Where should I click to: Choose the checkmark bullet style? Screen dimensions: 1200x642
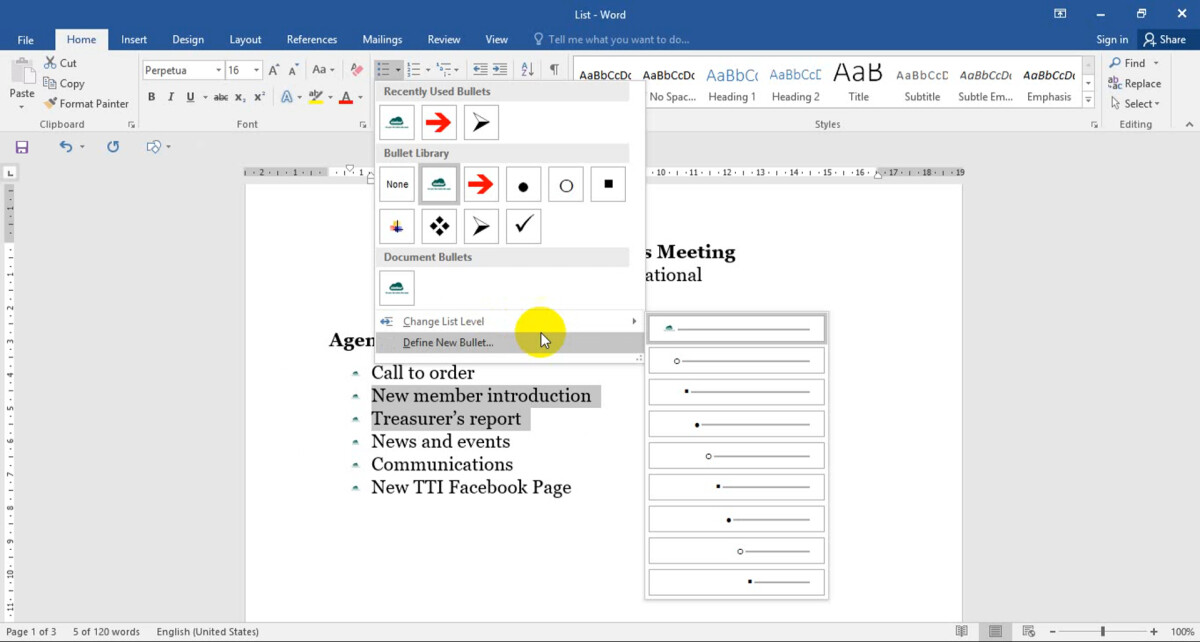(523, 227)
